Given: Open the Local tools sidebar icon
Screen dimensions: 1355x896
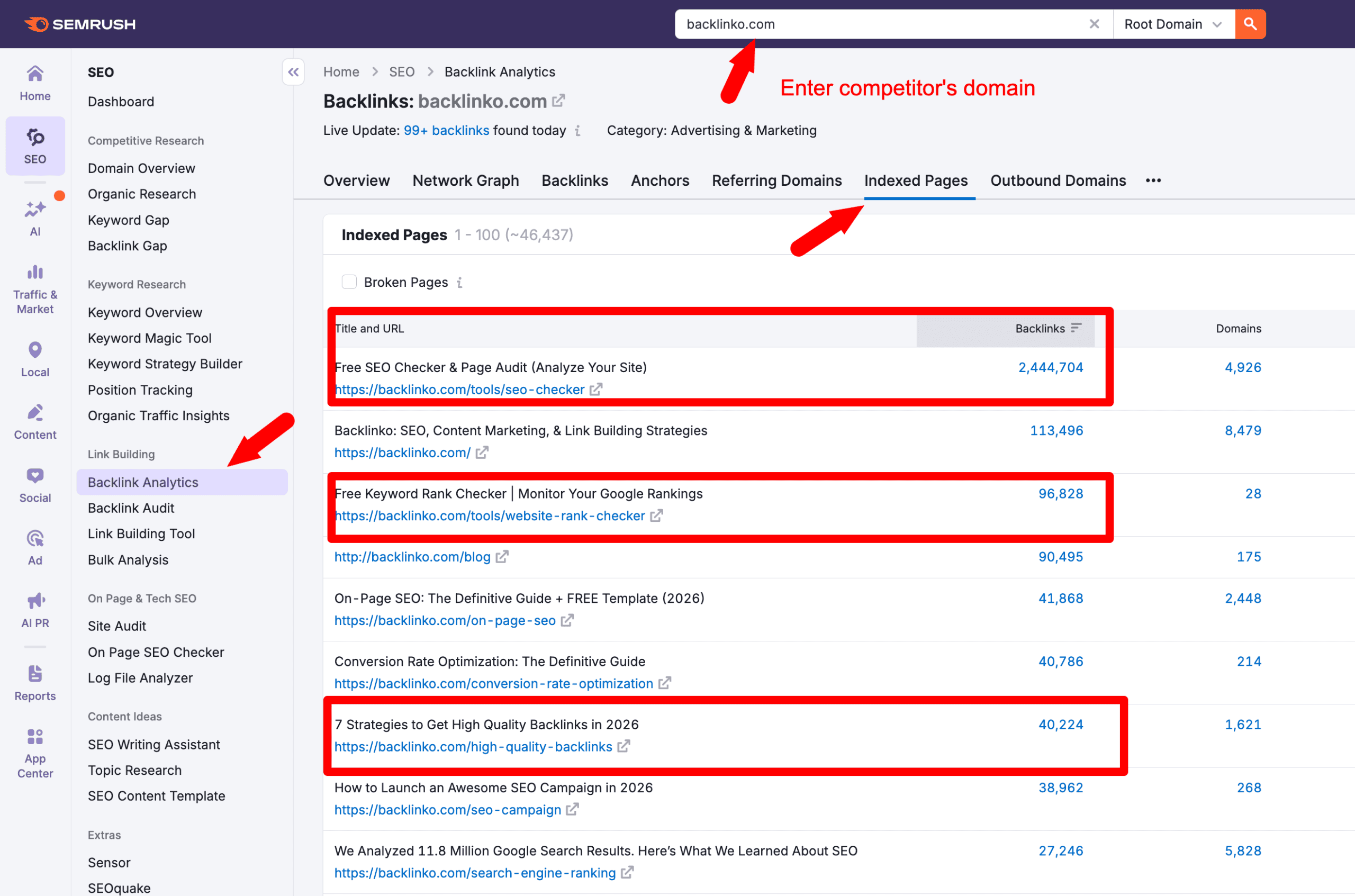Looking at the screenshot, I should tap(35, 357).
